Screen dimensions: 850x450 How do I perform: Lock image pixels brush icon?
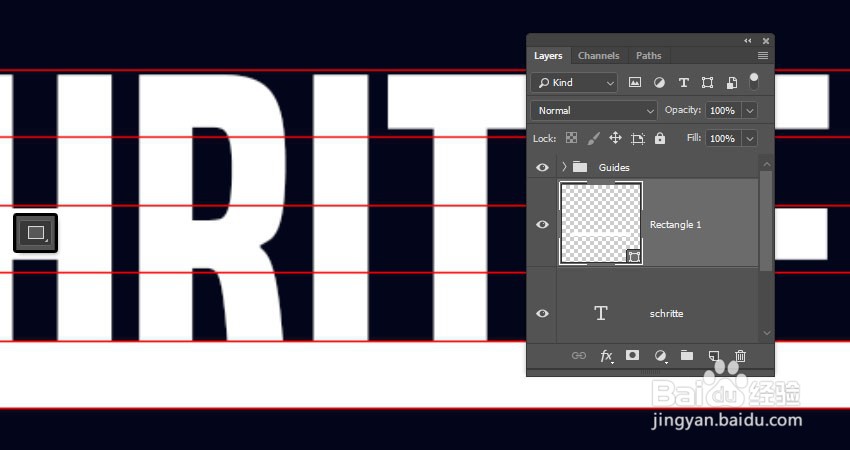[x=594, y=138]
